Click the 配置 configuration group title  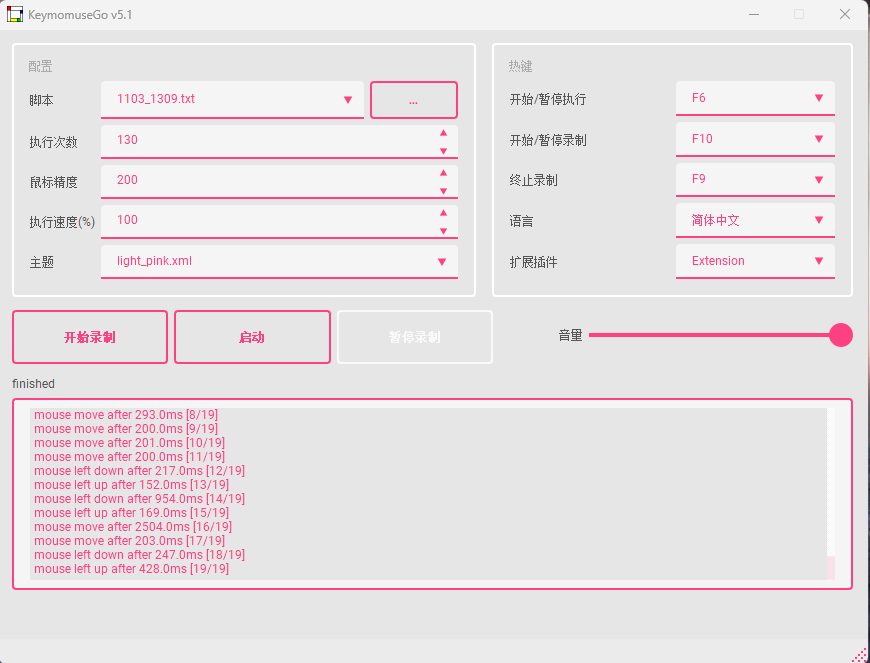[41, 67]
